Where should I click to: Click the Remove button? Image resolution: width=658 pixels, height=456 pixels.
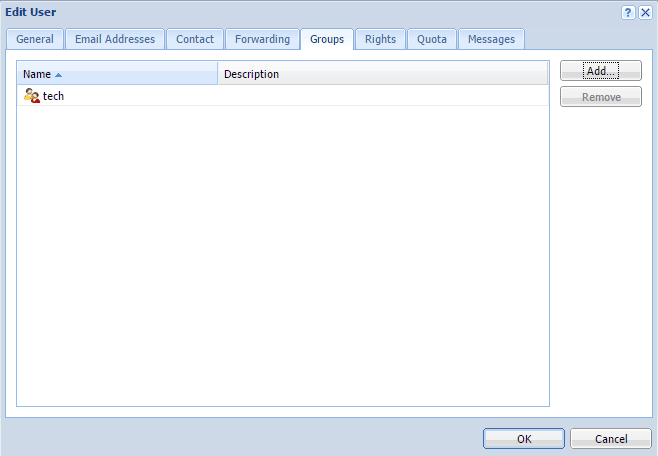[600, 97]
